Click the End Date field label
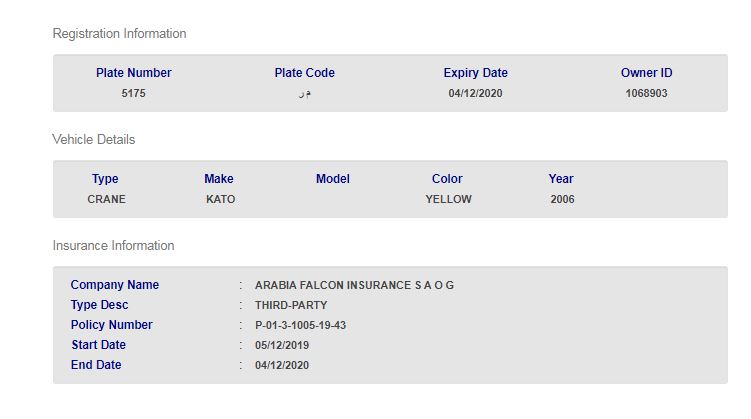 (95, 365)
